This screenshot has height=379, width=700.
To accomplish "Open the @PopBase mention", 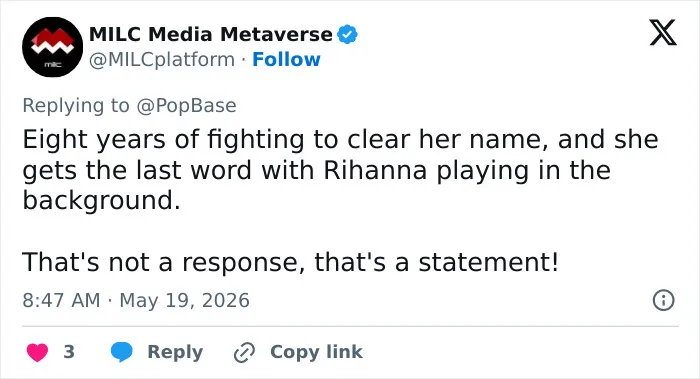I will [186, 106].
